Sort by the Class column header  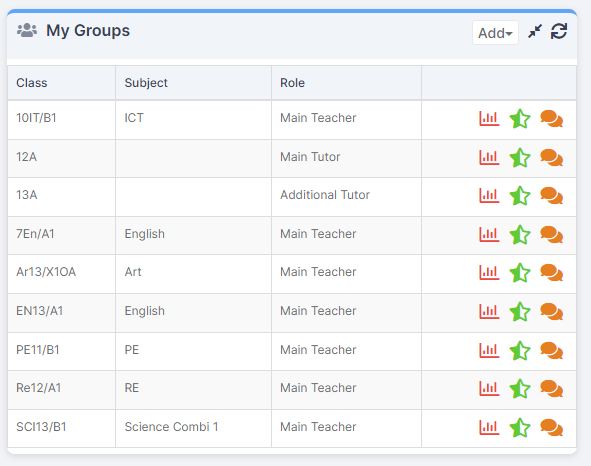(32, 83)
